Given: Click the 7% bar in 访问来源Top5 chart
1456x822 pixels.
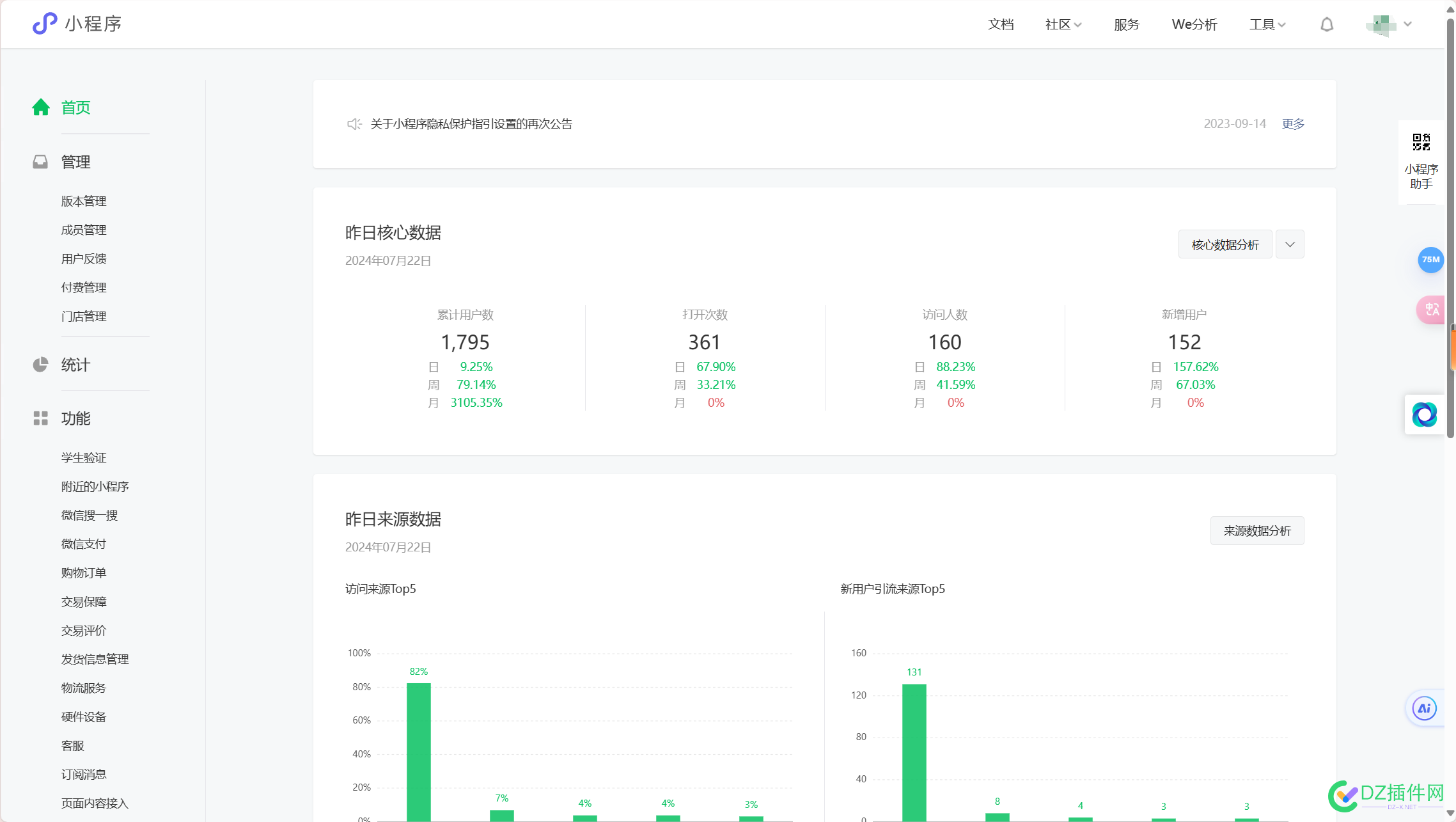Looking at the screenshot, I should (502, 816).
